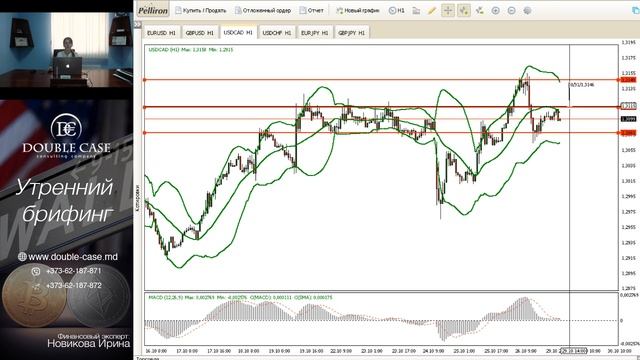Zoom out the chart with minus icon

(511, 11)
